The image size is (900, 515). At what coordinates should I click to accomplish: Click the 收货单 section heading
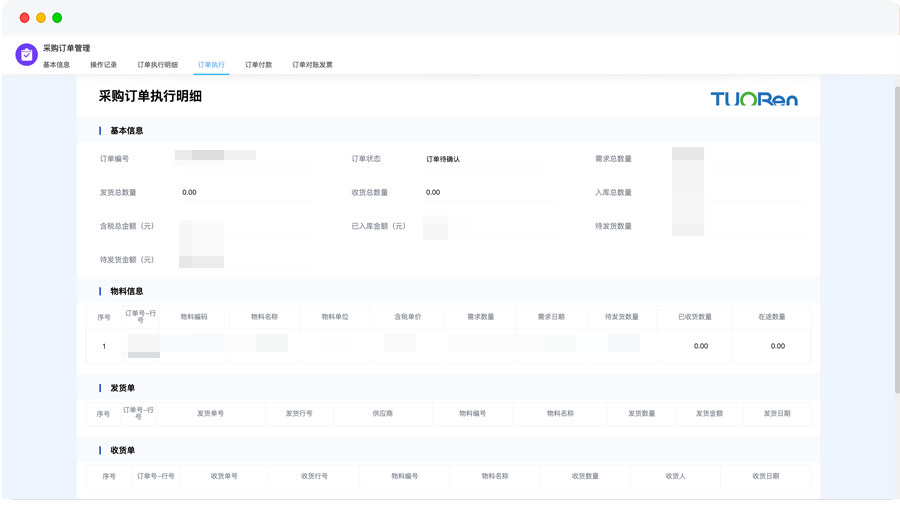pyautogui.click(x=123, y=451)
